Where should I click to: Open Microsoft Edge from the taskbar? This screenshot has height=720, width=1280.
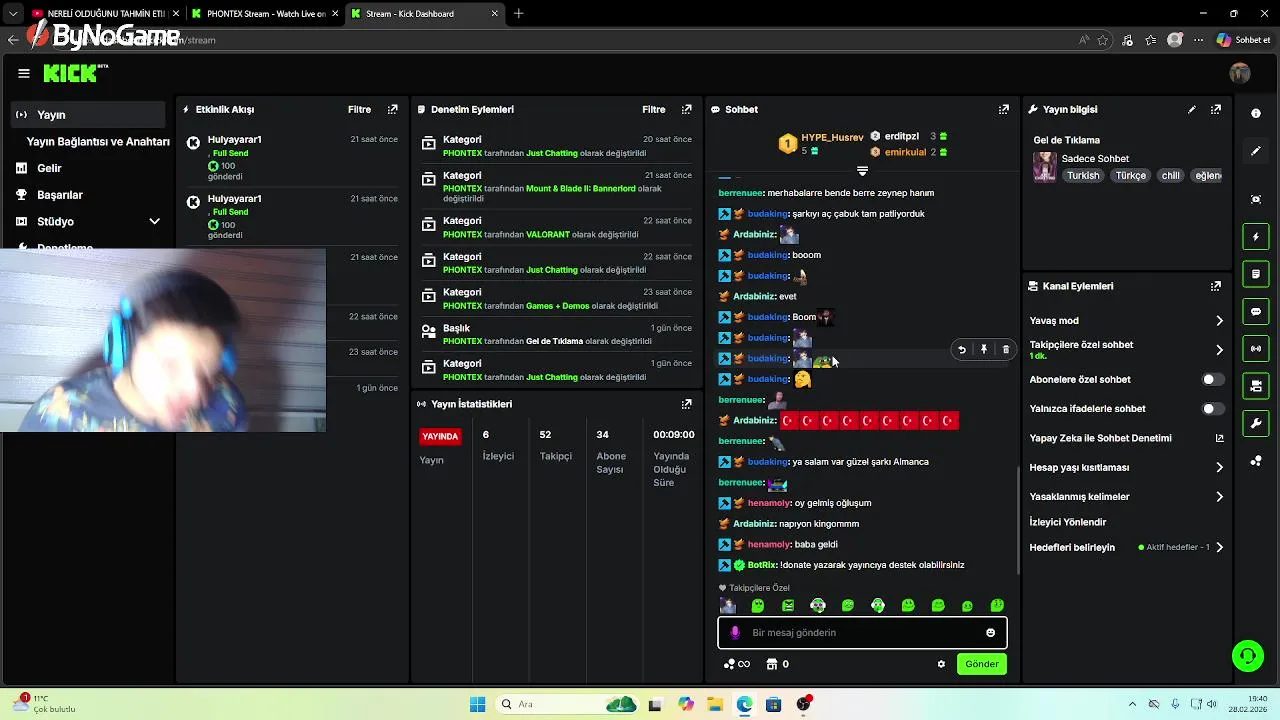click(744, 704)
